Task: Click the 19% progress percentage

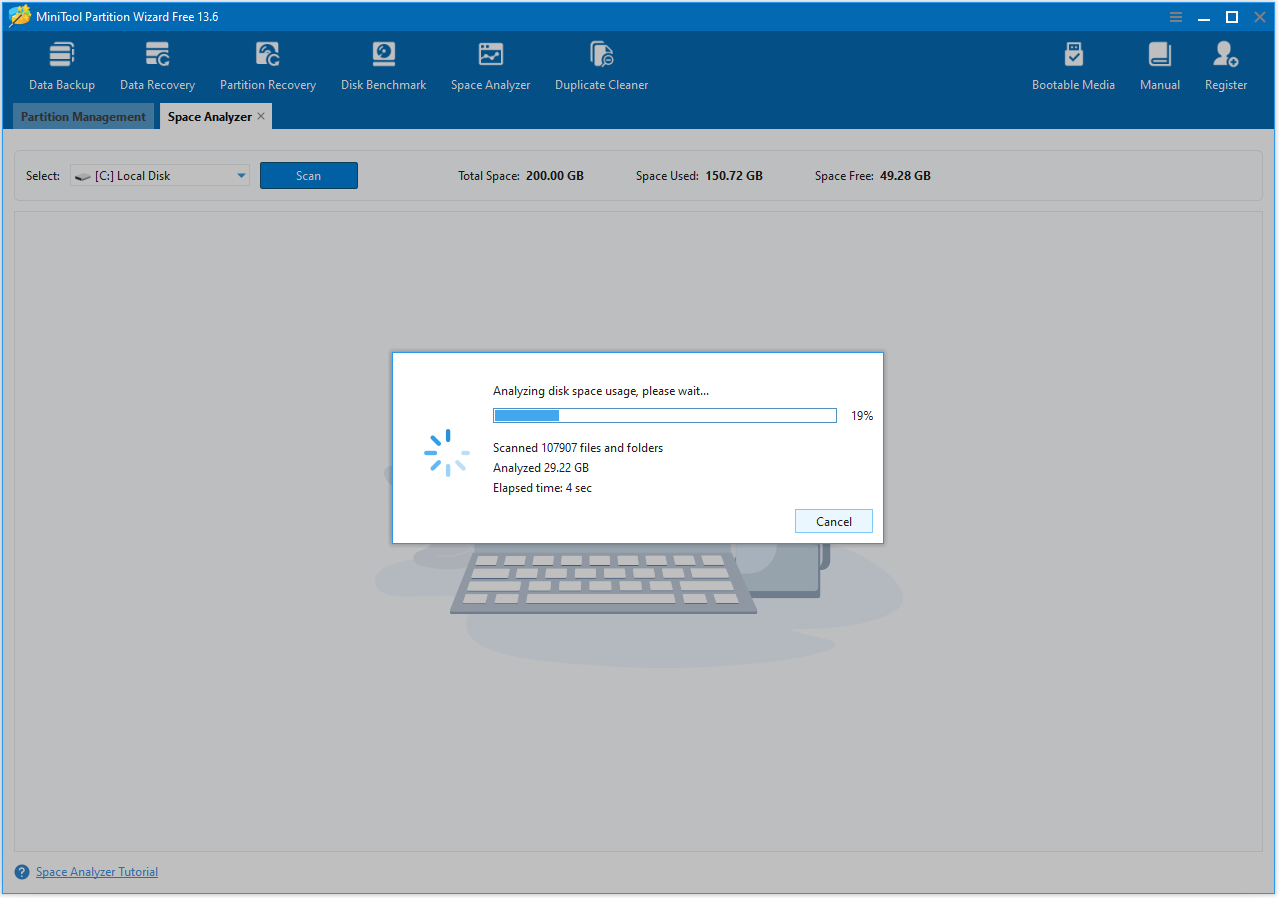Action: coord(862,416)
